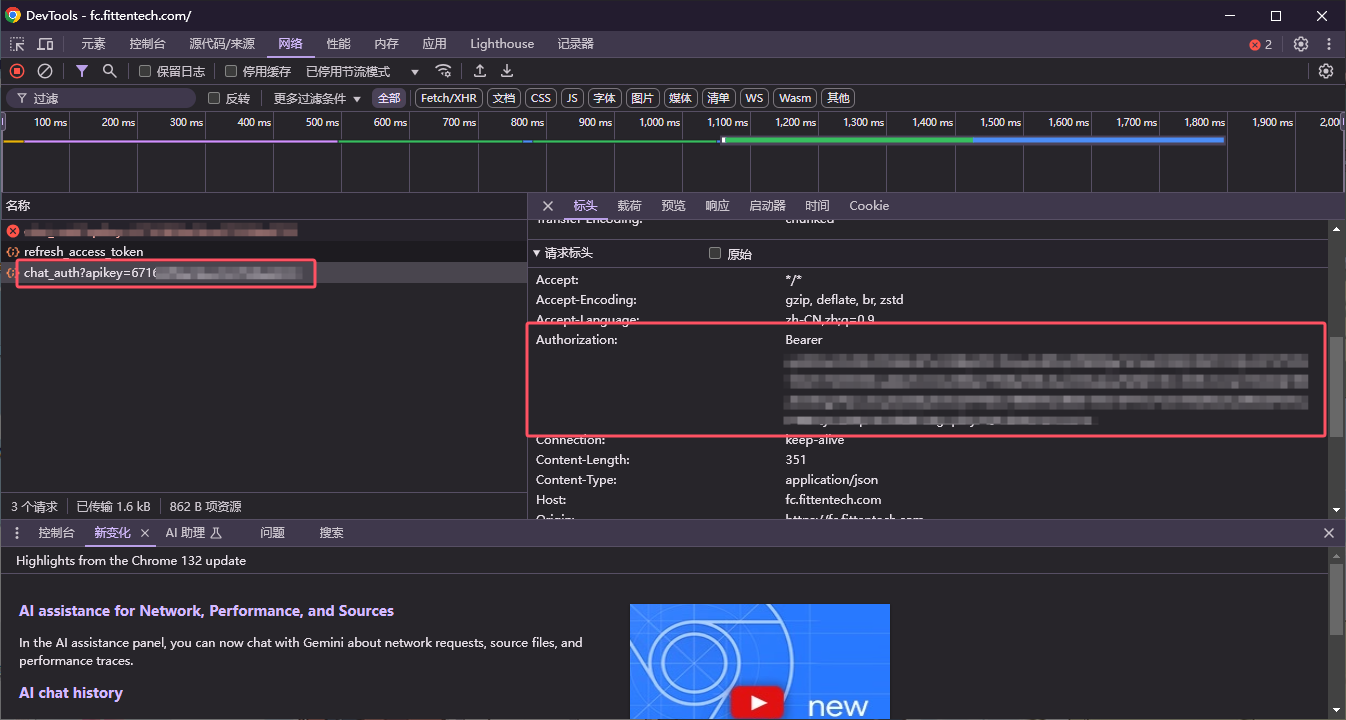Switch drawer to AI 助理 tab

click(194, 533)
